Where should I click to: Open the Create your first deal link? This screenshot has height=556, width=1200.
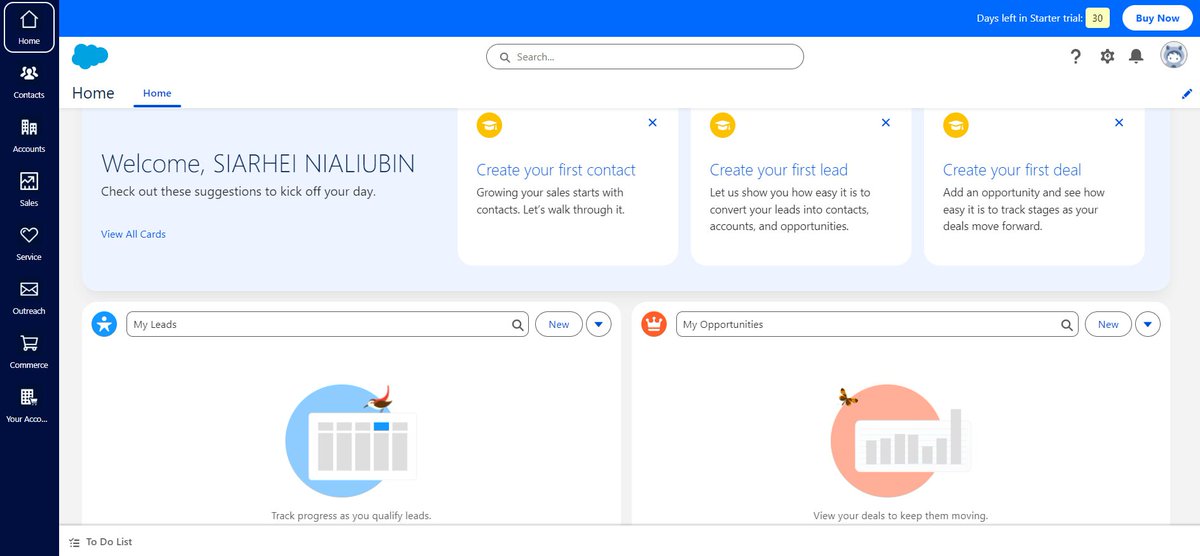[1012, 170]
